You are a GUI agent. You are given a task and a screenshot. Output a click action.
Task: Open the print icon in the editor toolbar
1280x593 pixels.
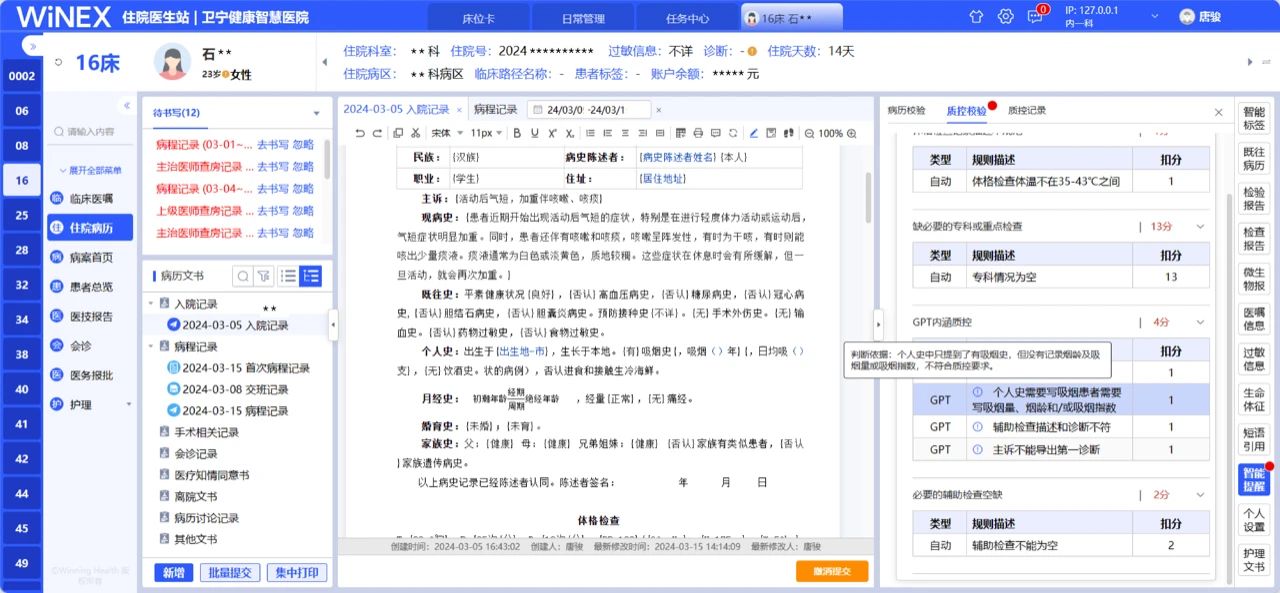pyautogui.click(x=698, y=132)
